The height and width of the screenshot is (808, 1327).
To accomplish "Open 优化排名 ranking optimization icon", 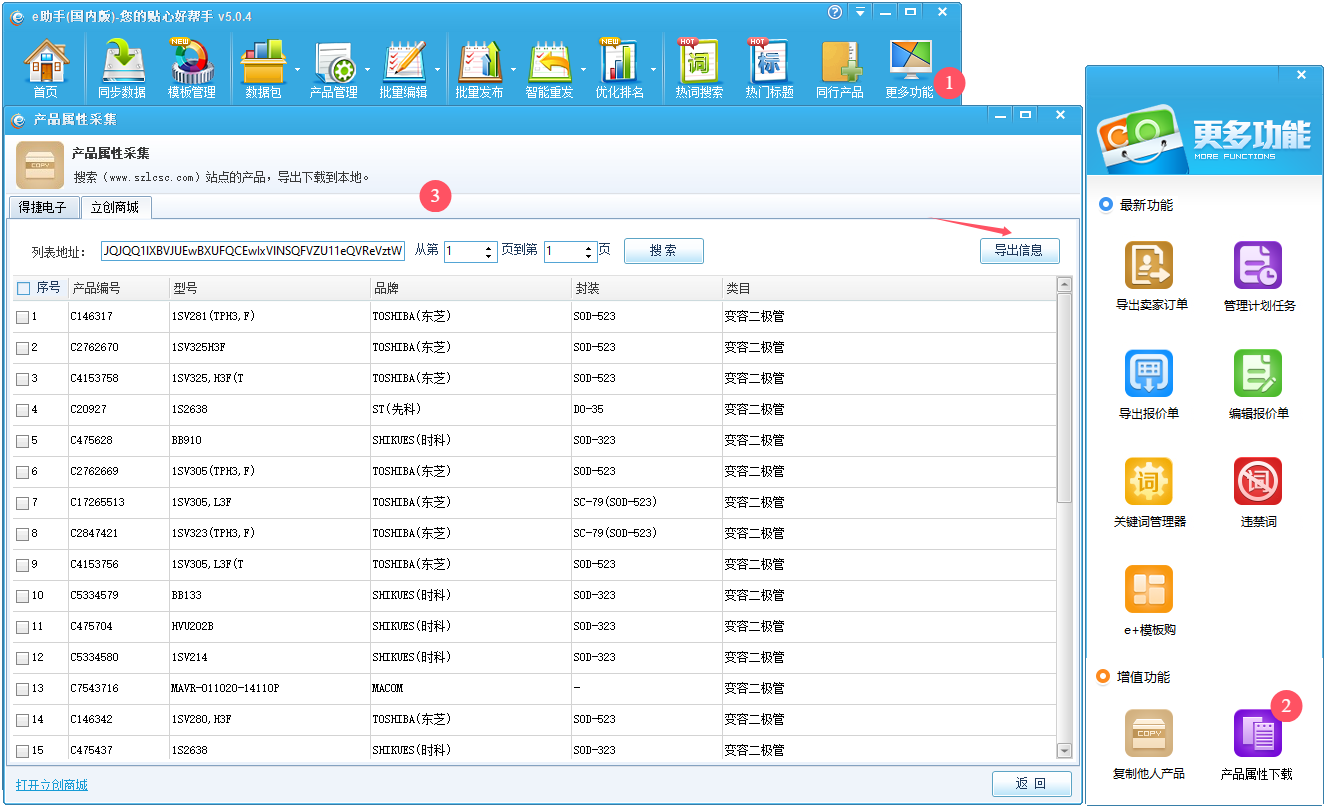I will click(620, 68).
